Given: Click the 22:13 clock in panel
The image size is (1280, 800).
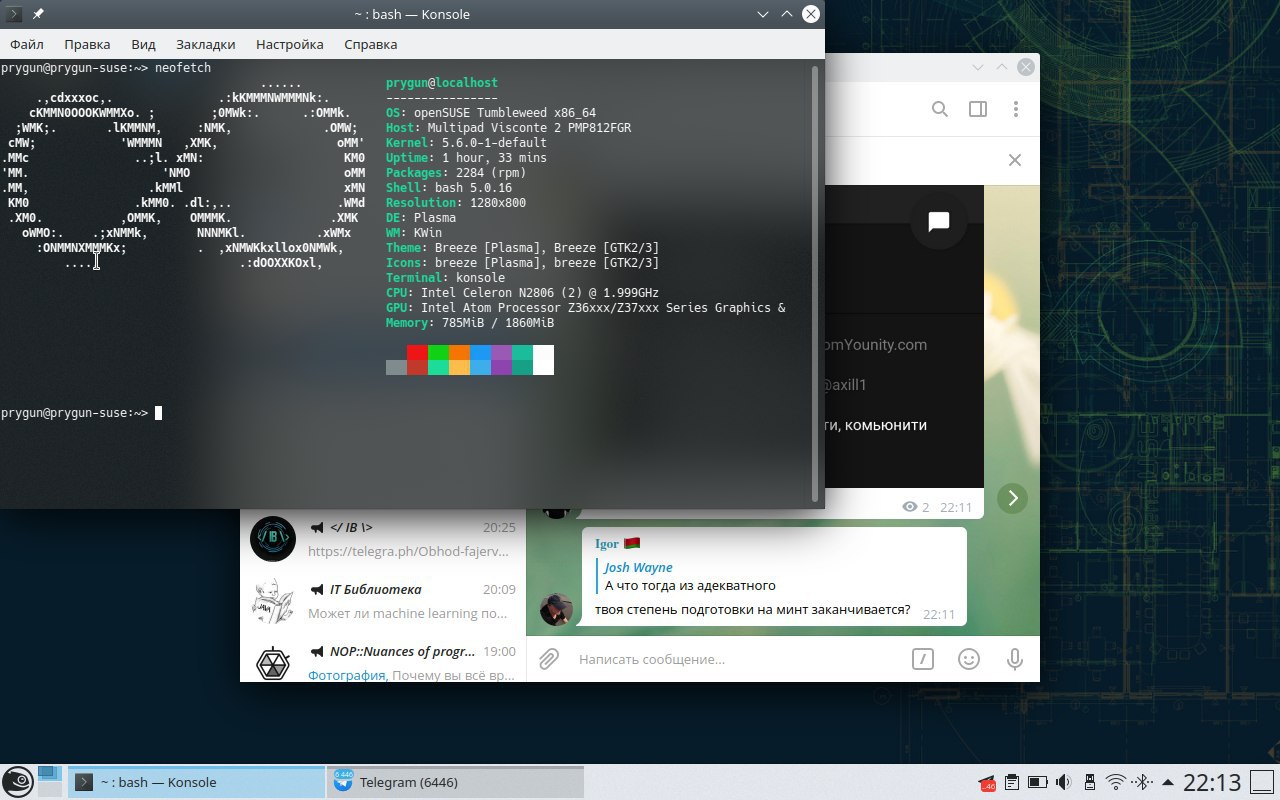Looking at the screenshot, I should click(x=1211, y=782).
